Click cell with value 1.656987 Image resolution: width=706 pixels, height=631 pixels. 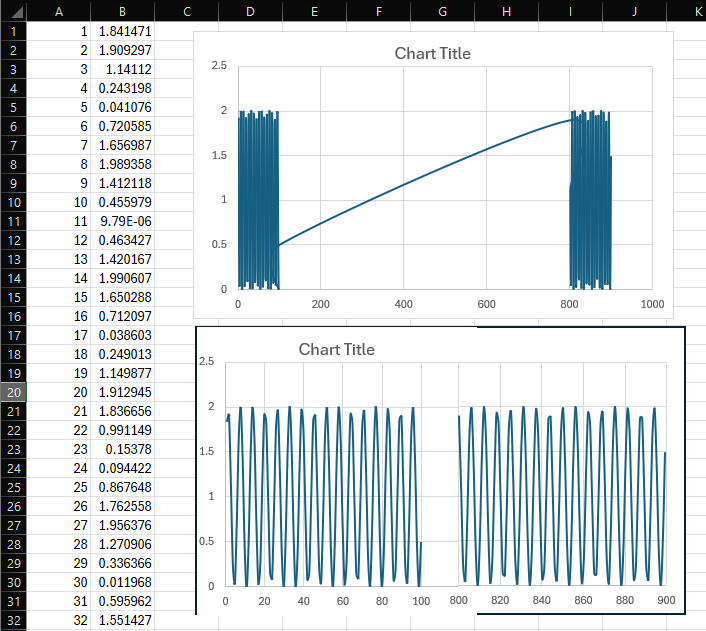point(122,145)
